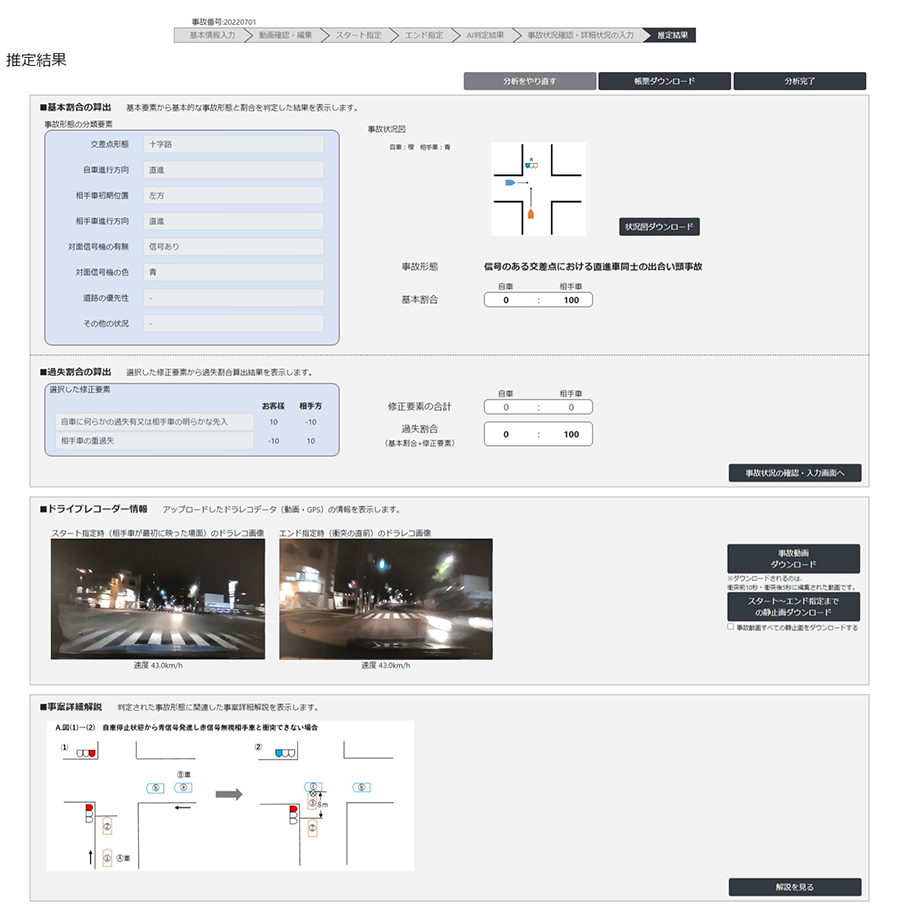The height and width of the screenshot is (909, 900).
Task: Click the 速度 43.0km/h under the start image
Action: pos(158,666)
